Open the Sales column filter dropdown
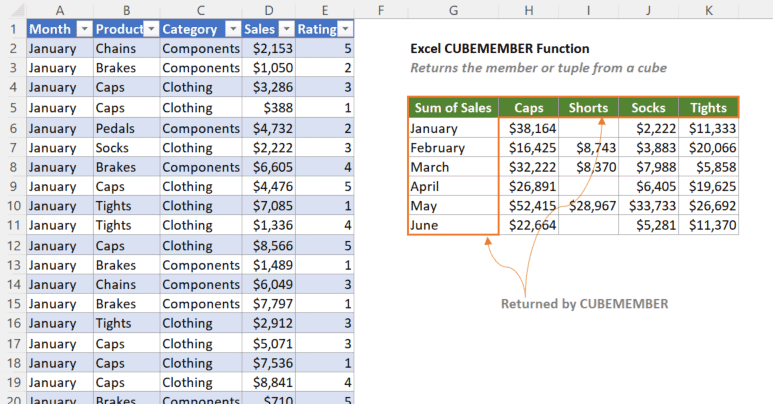This screenshot has width=773, height=404. click(284, 29)
